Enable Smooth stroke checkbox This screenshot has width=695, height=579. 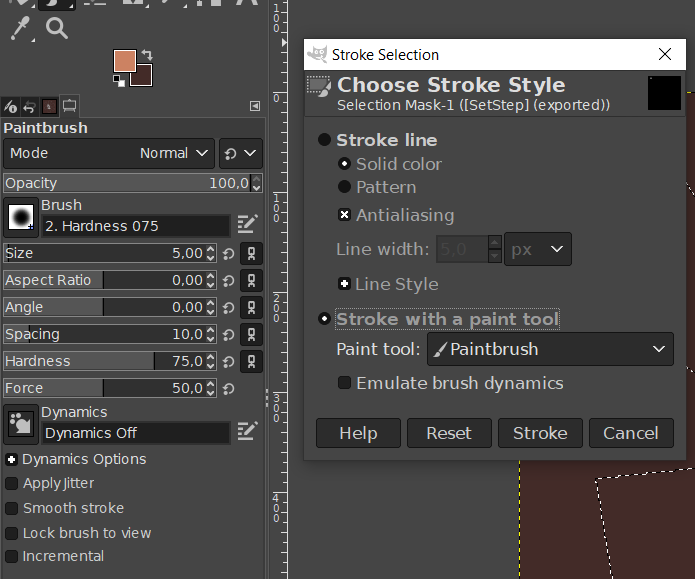[12, 508]
